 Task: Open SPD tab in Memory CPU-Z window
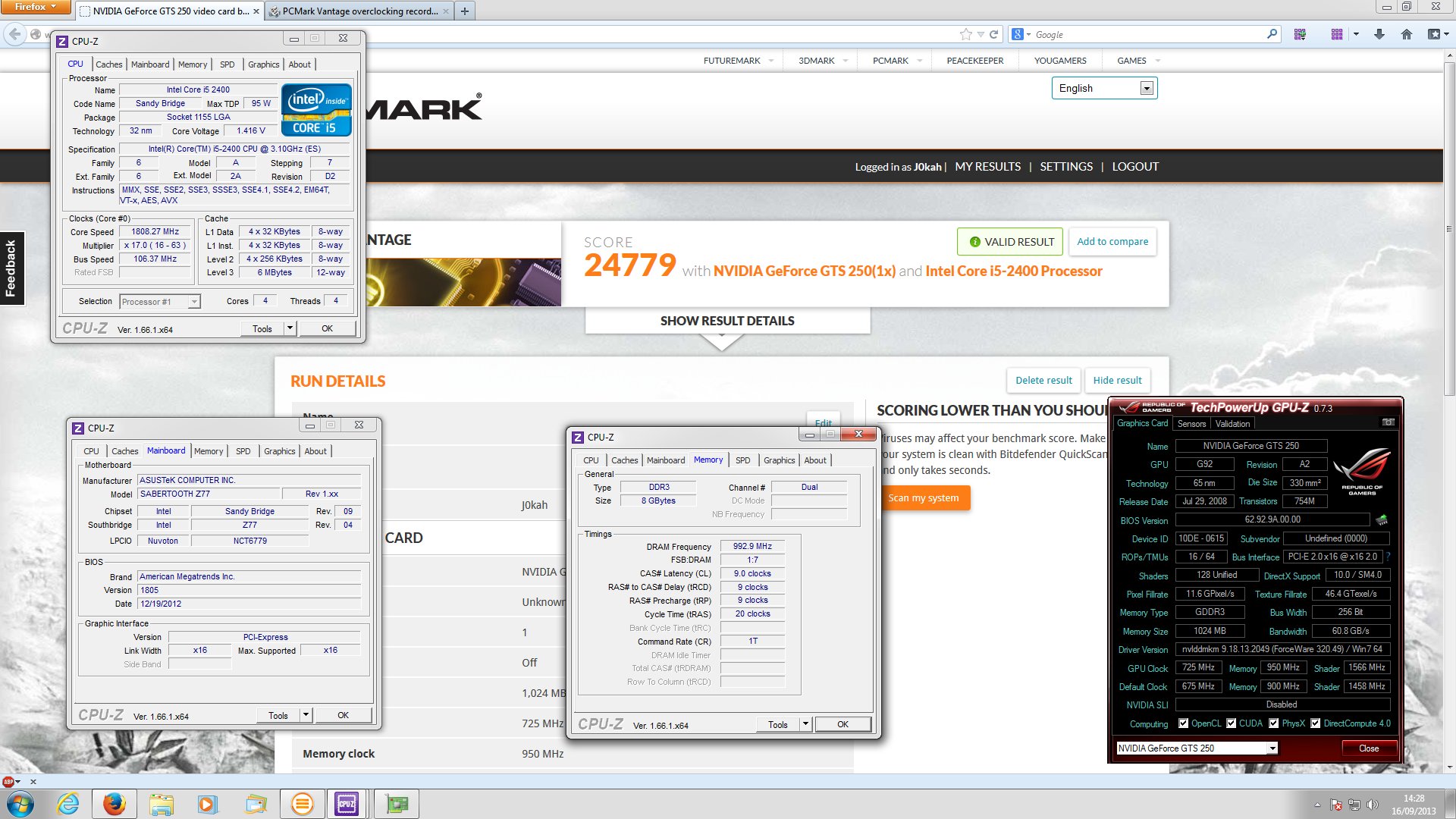pos(742,460)
